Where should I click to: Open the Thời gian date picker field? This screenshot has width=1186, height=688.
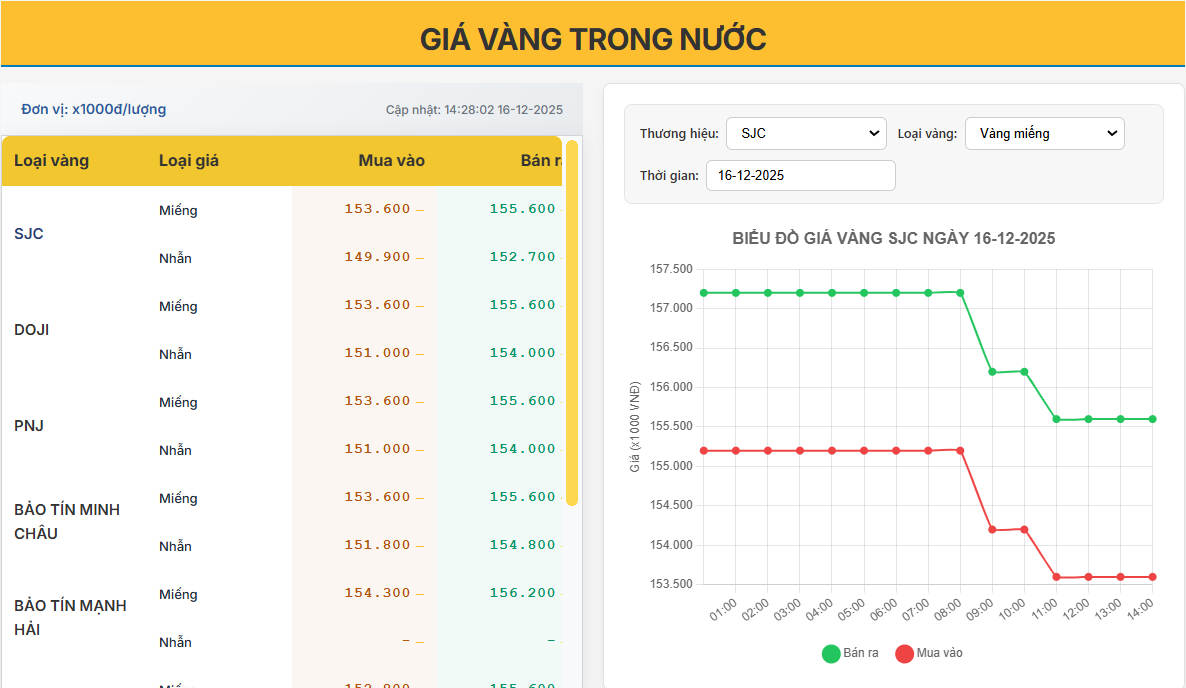[x=800, y=175]
